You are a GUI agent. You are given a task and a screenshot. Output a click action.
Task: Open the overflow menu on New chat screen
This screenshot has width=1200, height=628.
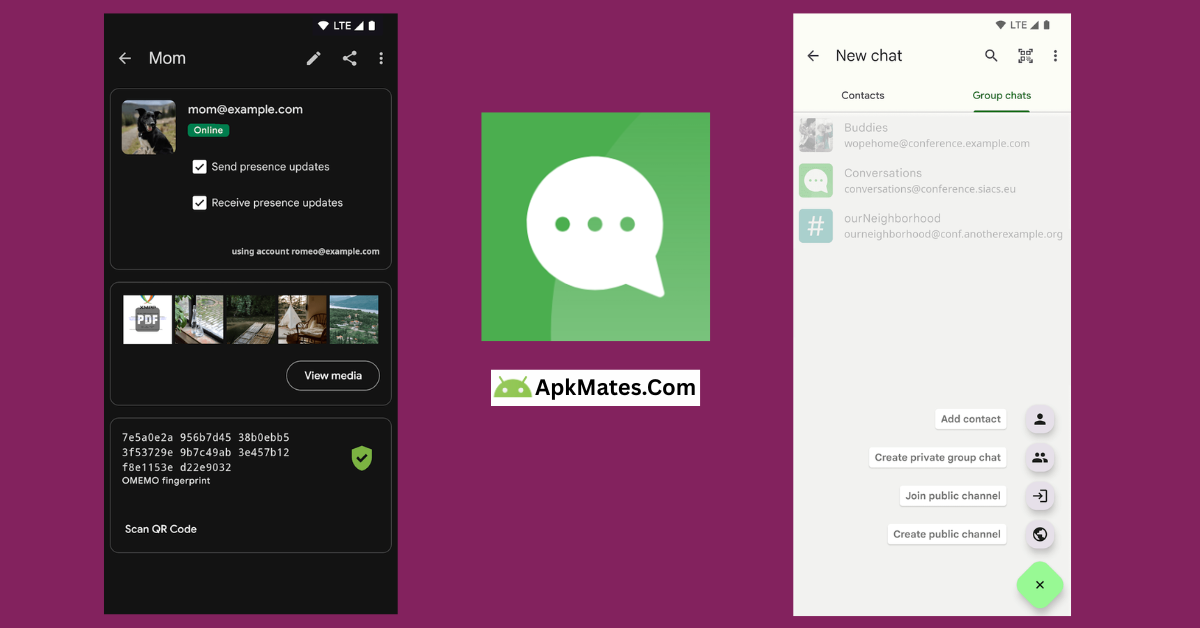pyautogui.click(x=1055, y=55)
